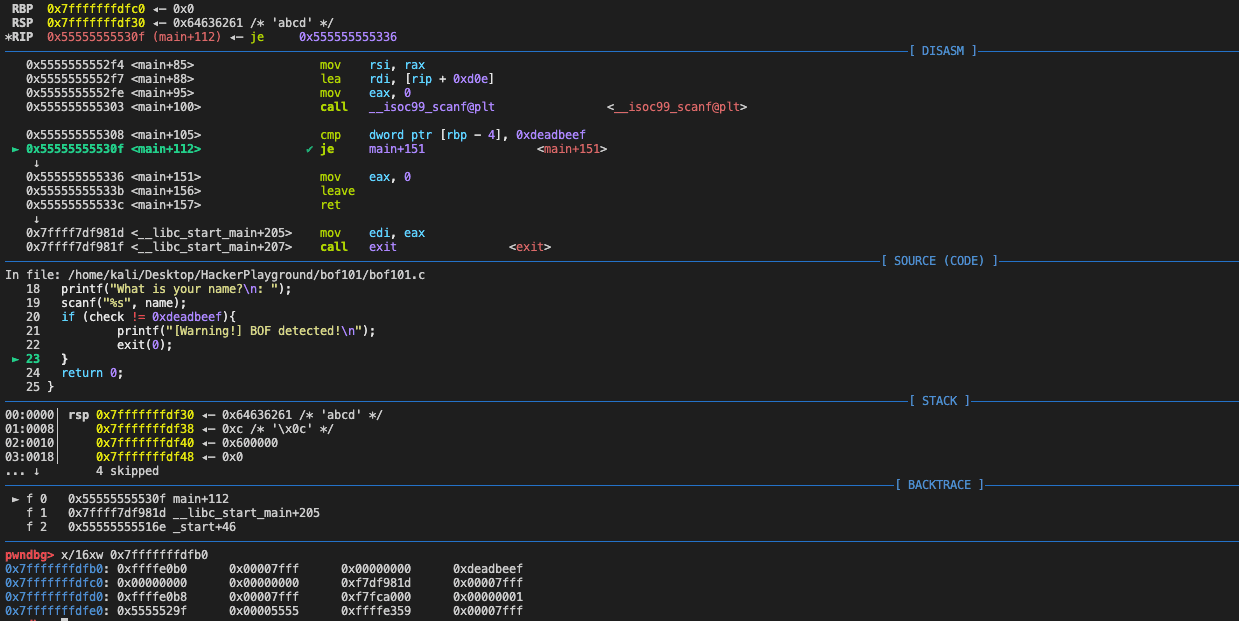Expand the '4 skipped' stack entries row
Viewport: 1239px width, 621px height.
127,471
